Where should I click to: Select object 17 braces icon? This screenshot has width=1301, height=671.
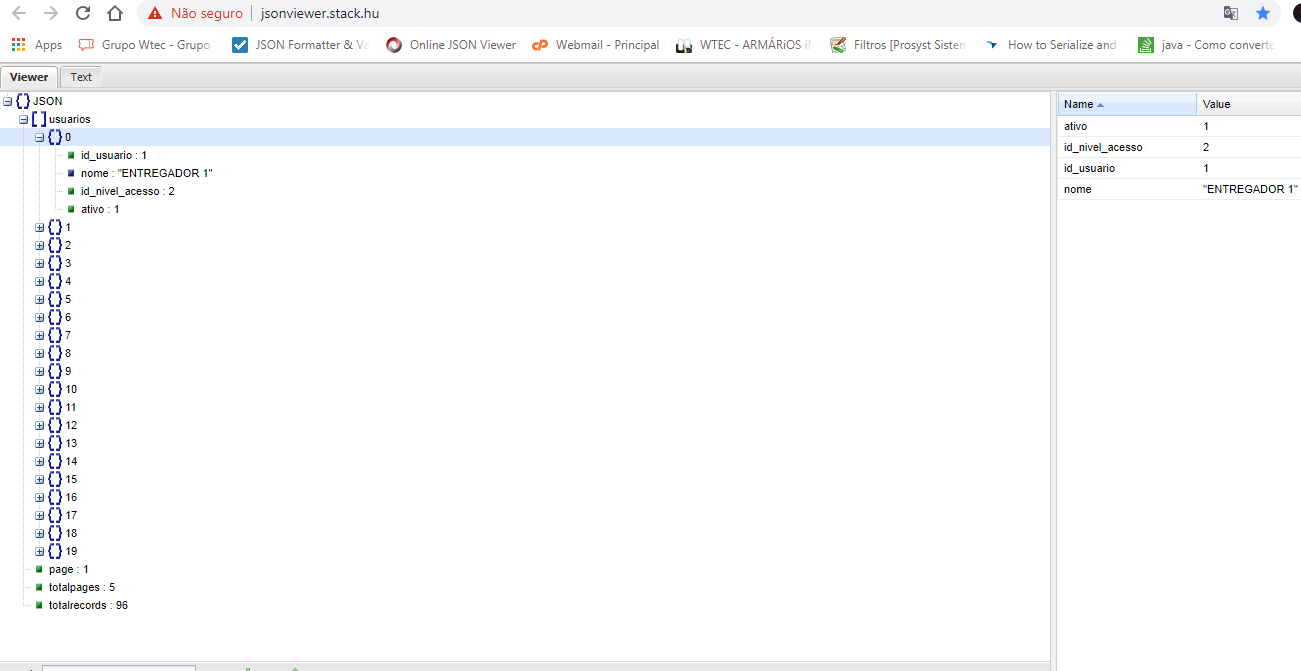(x=55, y=515)
